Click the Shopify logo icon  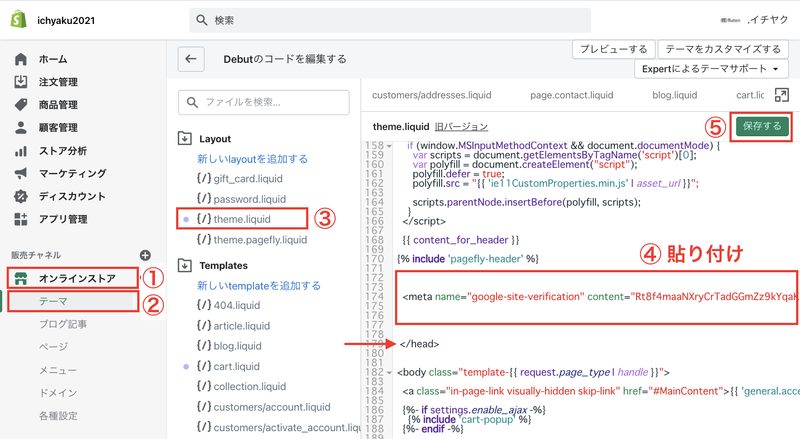(x=18, y=20)
